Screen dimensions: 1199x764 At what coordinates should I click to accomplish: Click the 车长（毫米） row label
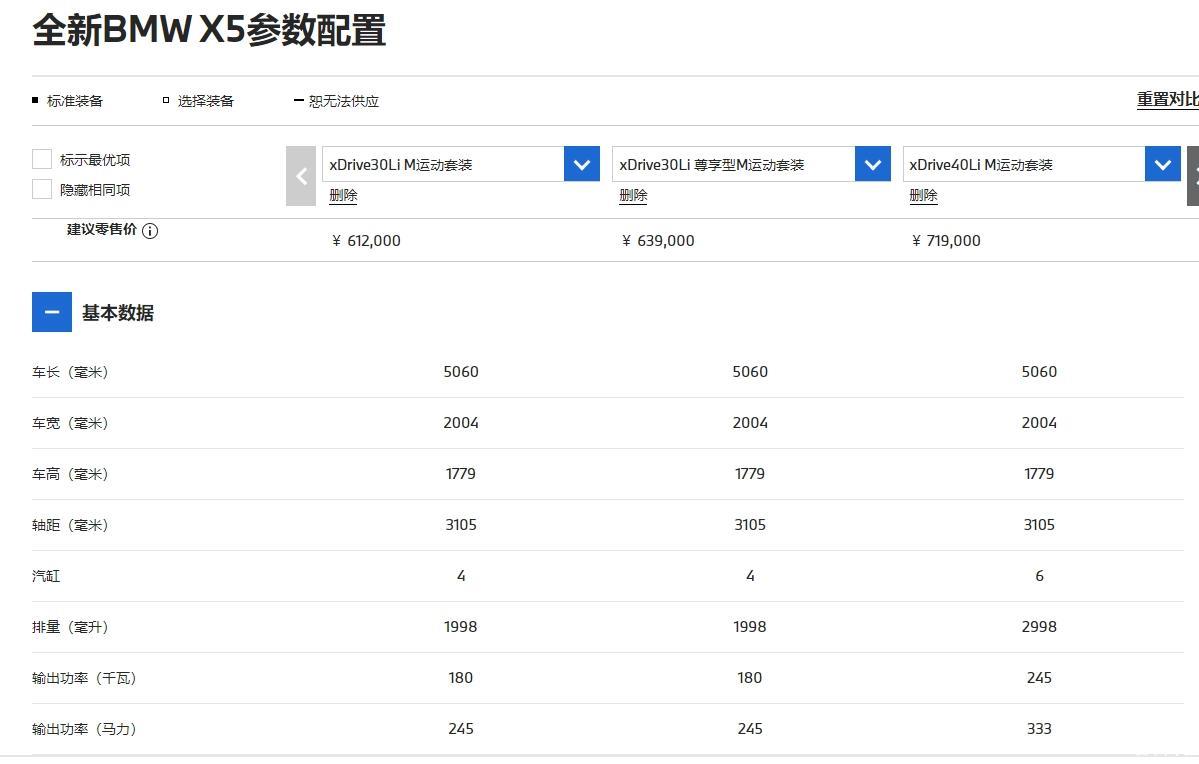pyautogui.click(x=70, y=372)
